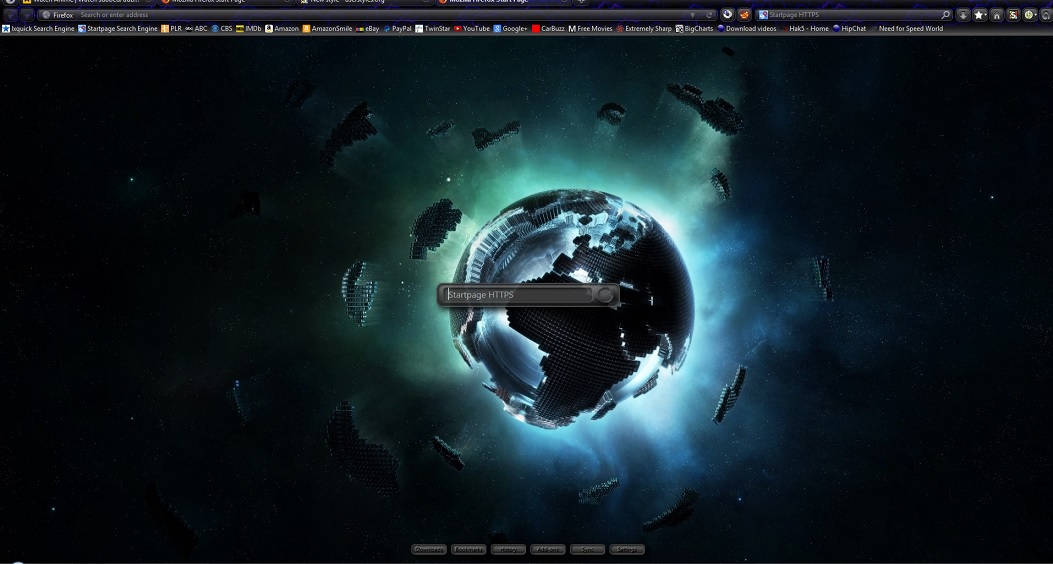Switch to the New Style userstyles.org tab
1053x564 pixels.
point(363,2)
